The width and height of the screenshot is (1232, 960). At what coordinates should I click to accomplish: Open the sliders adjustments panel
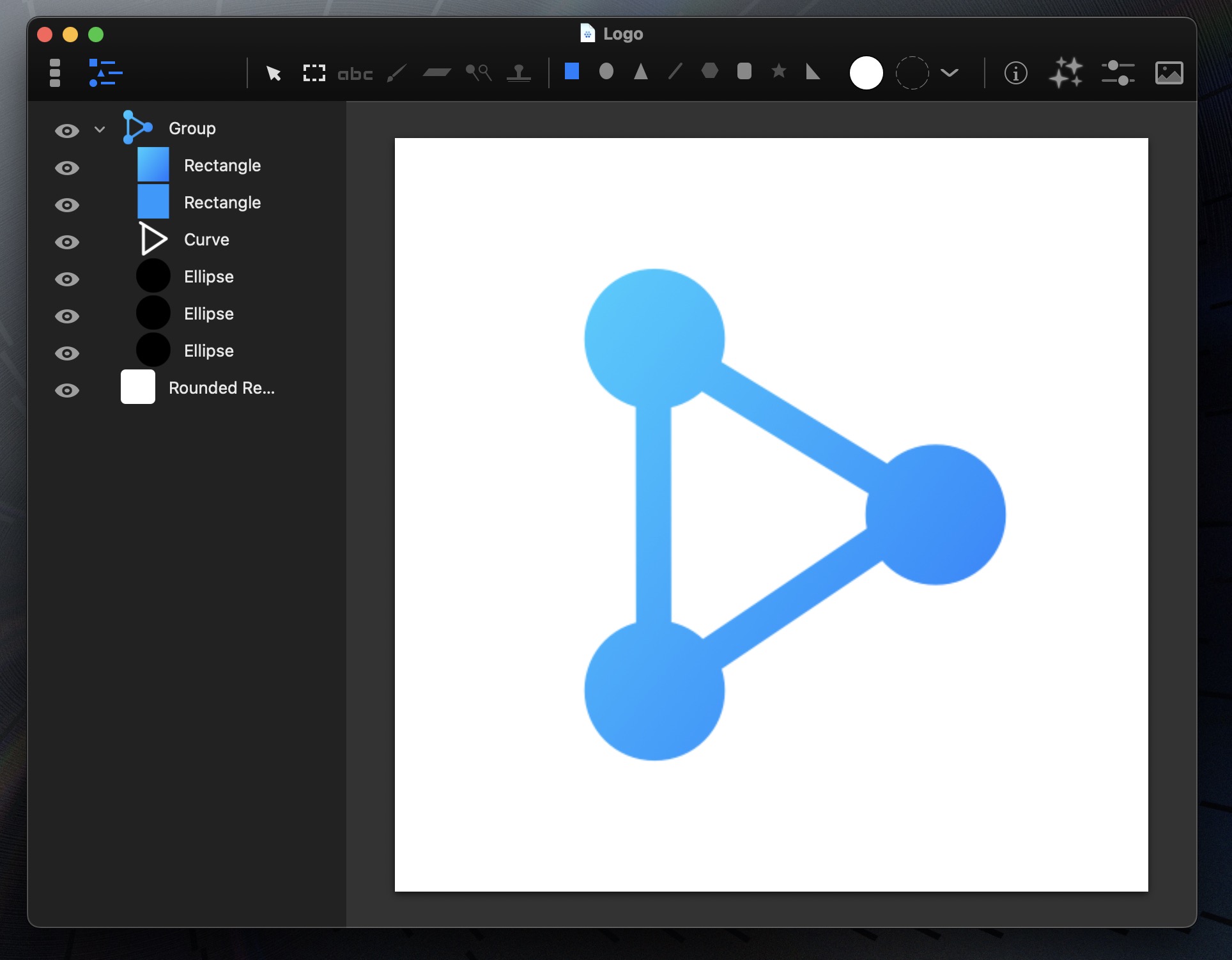tap(1117, 72)
